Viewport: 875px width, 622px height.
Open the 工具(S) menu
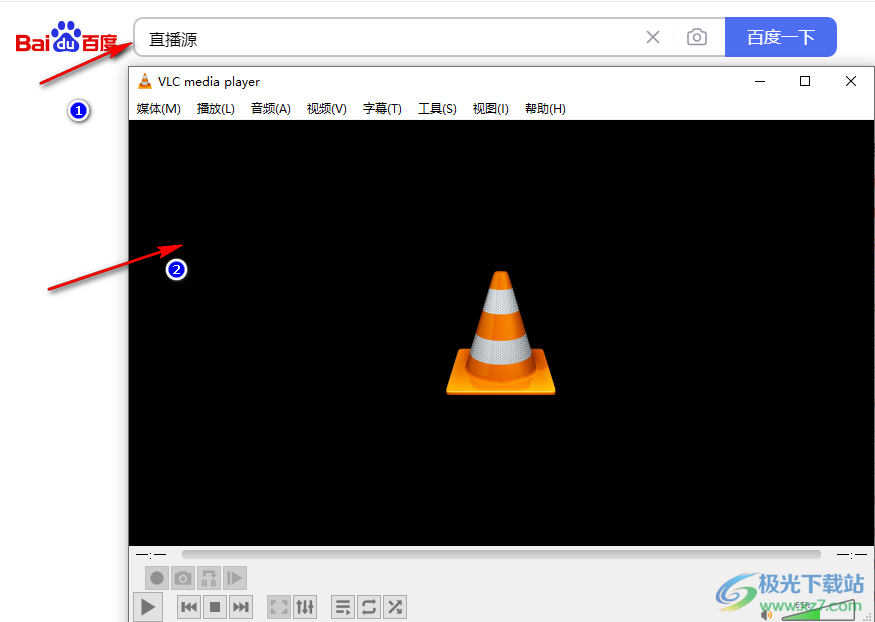point(438,109)
